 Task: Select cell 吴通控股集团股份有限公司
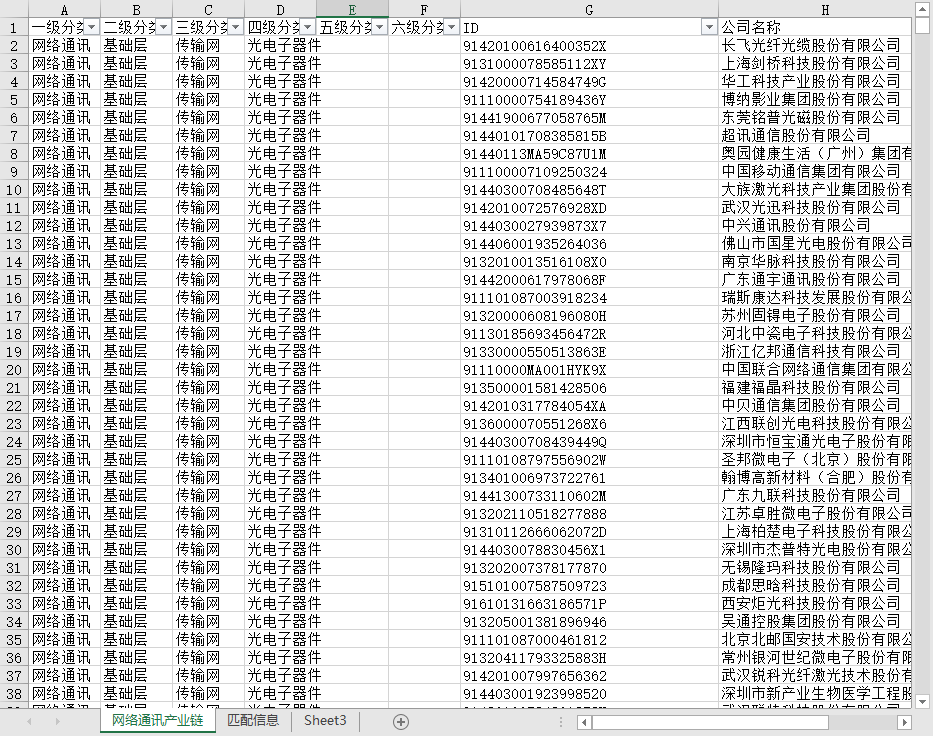815,622
